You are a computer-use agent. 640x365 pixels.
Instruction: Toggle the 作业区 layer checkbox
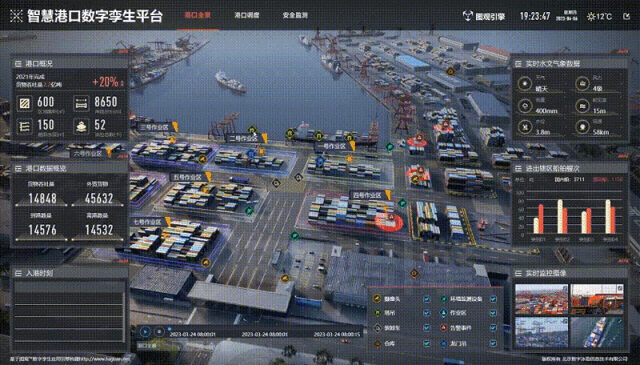[x=493, y=313]
